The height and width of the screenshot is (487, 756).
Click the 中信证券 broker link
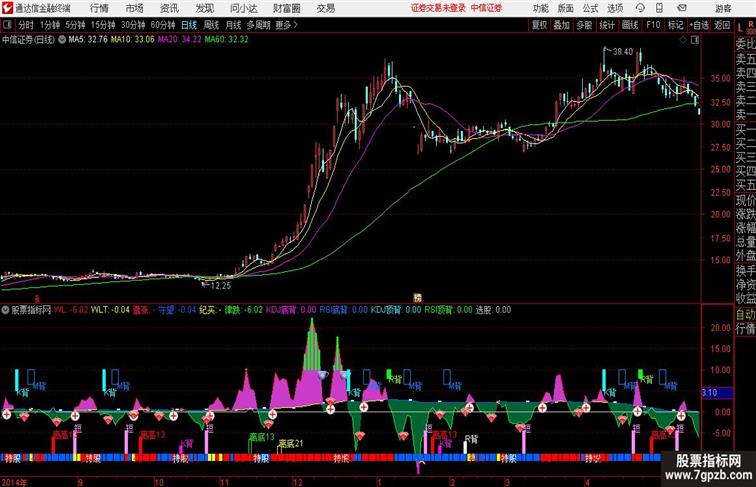pos(486,8)
